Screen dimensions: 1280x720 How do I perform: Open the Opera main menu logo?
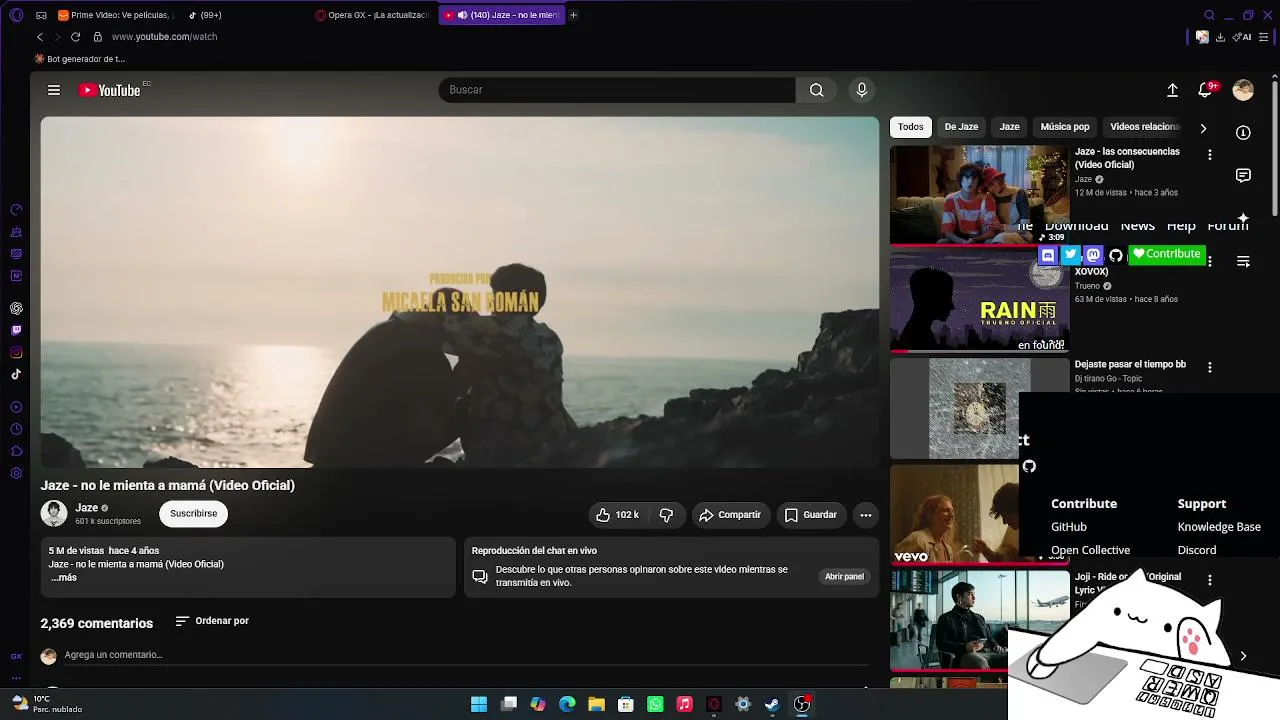click(x=16, y=15)
